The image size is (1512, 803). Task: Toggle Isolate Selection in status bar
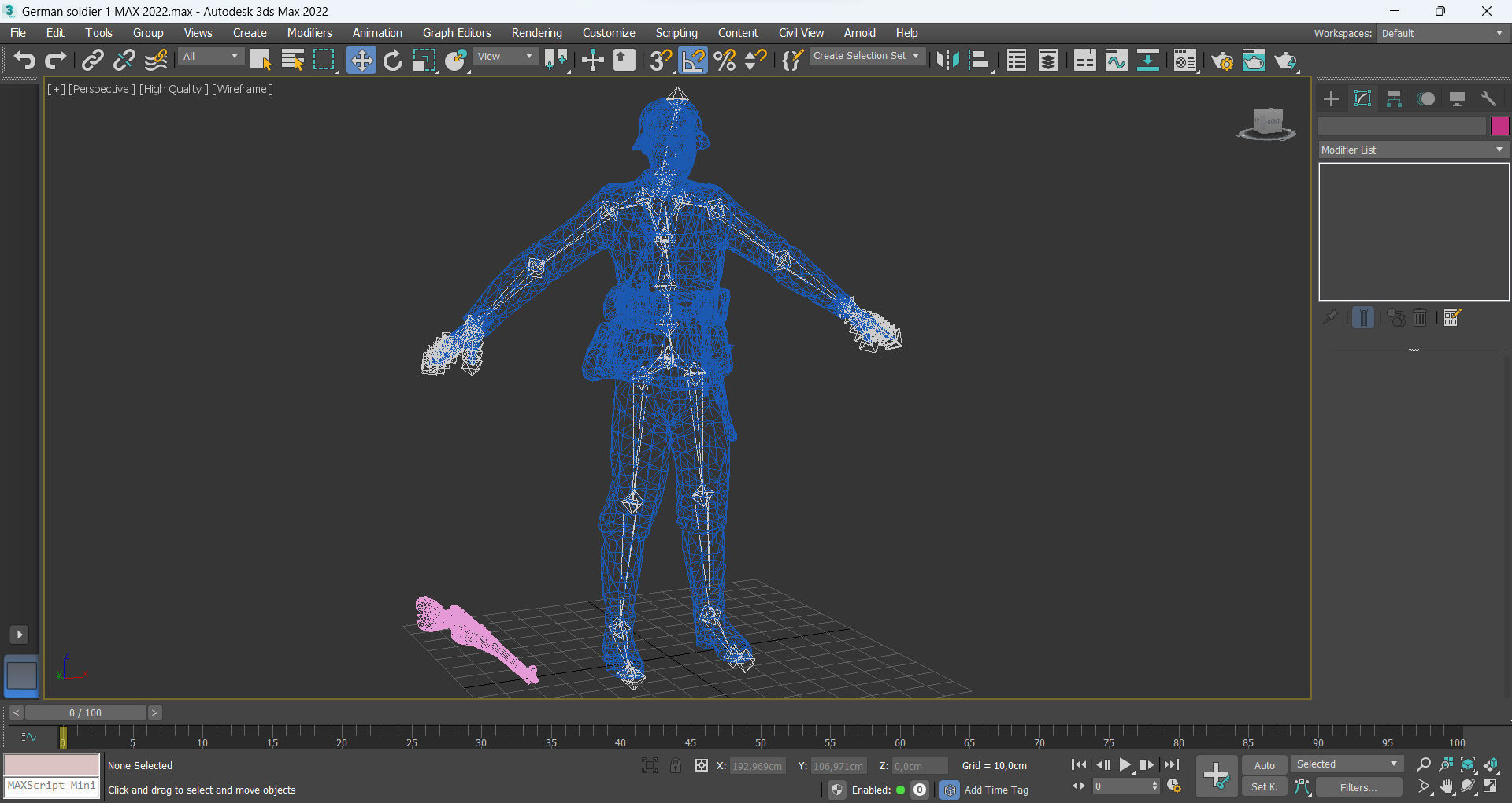(x=650, y=765)
